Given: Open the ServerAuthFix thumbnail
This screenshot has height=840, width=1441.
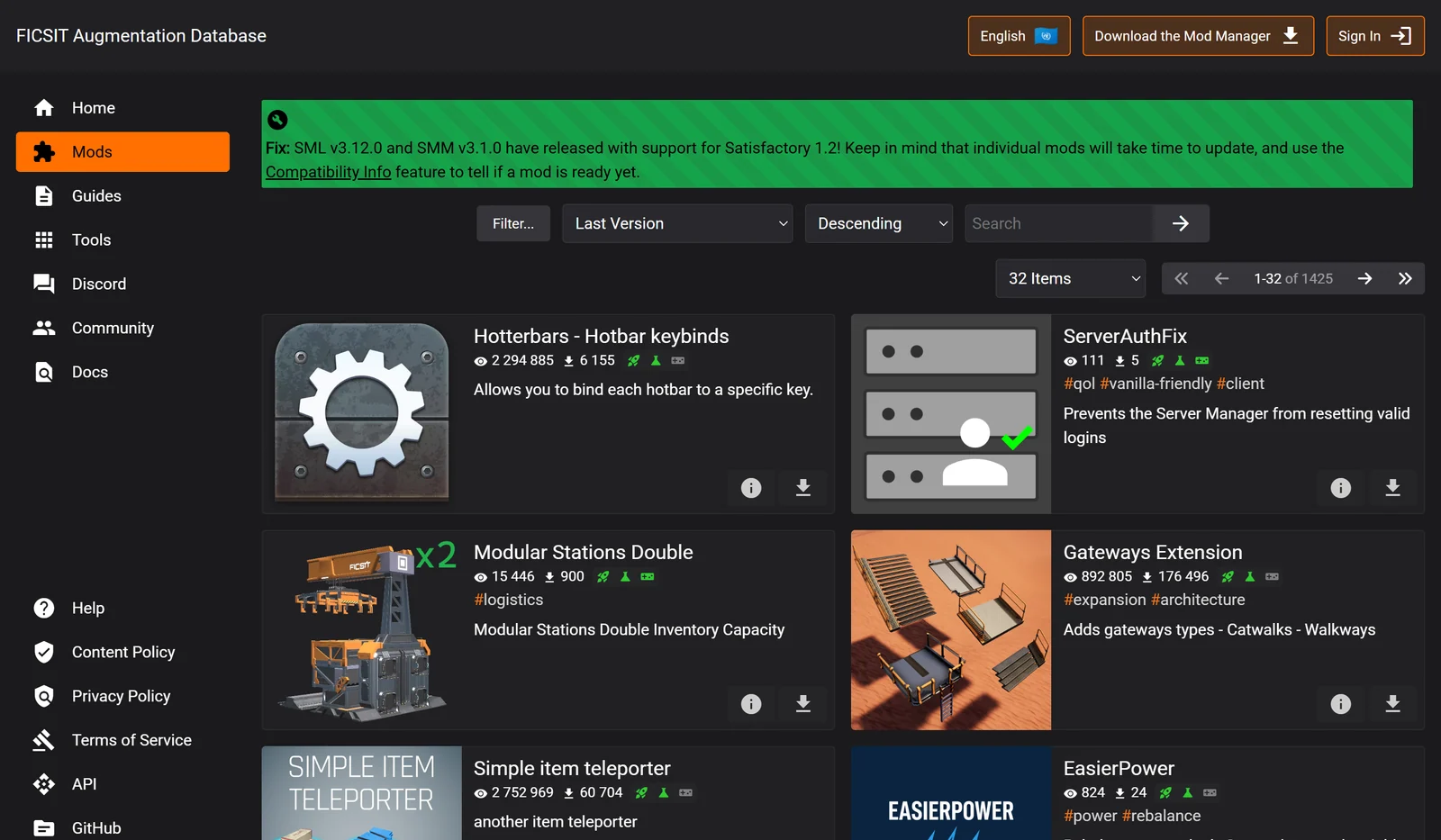Looking at the screenshot, I should [951, 414].
